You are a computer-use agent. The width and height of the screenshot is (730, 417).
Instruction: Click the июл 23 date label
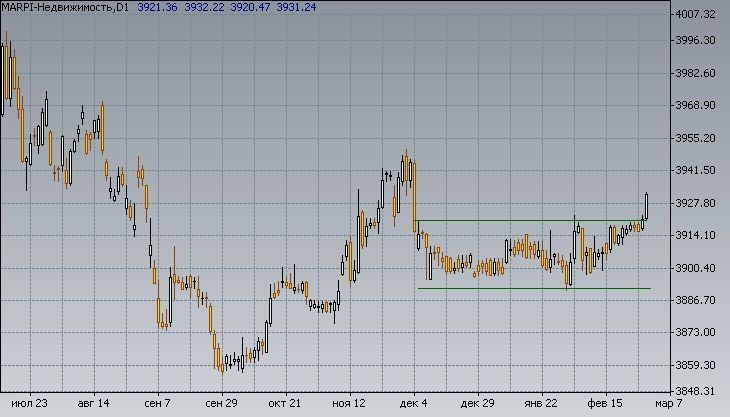coord(29,404)
